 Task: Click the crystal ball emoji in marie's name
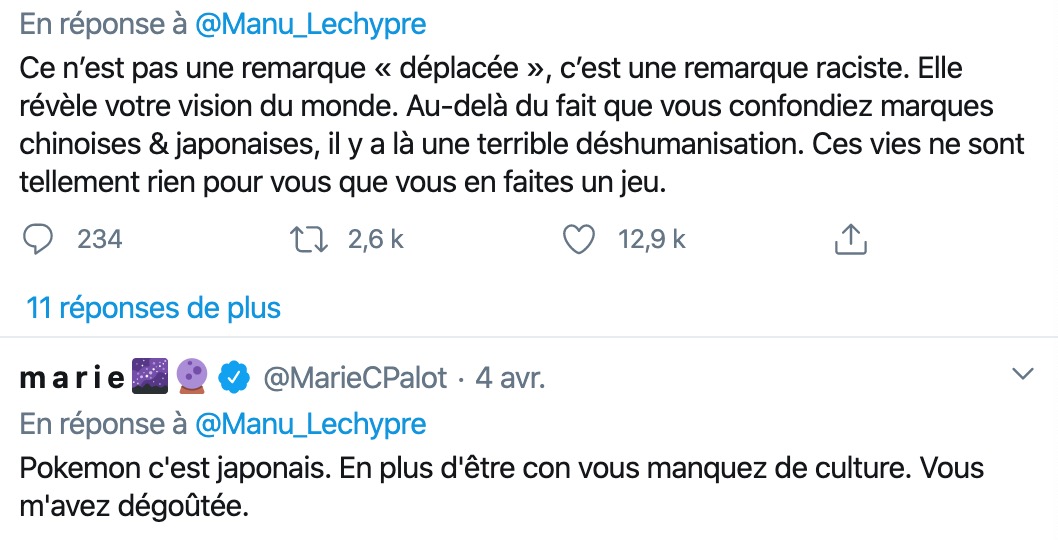[x=192, y=377]
